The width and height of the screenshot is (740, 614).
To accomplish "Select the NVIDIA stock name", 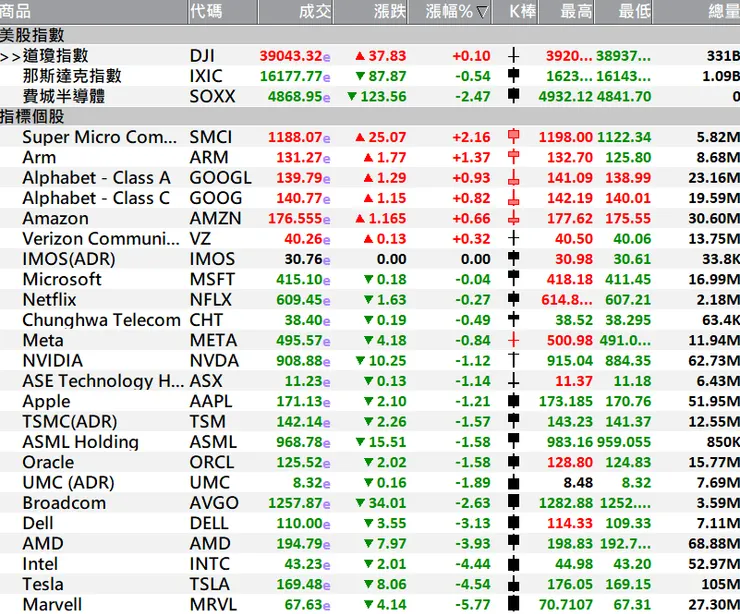I will [x=52, y=361].
